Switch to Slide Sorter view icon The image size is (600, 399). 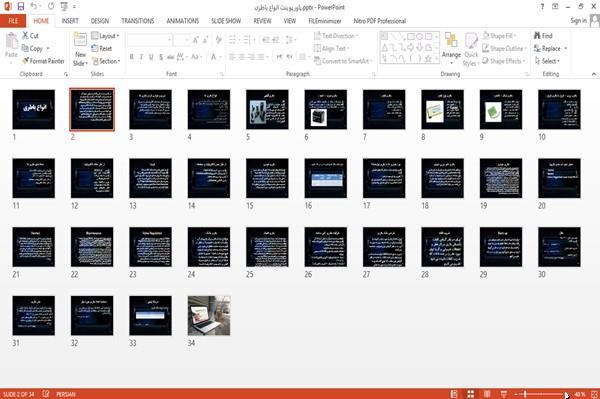point(471,394)
